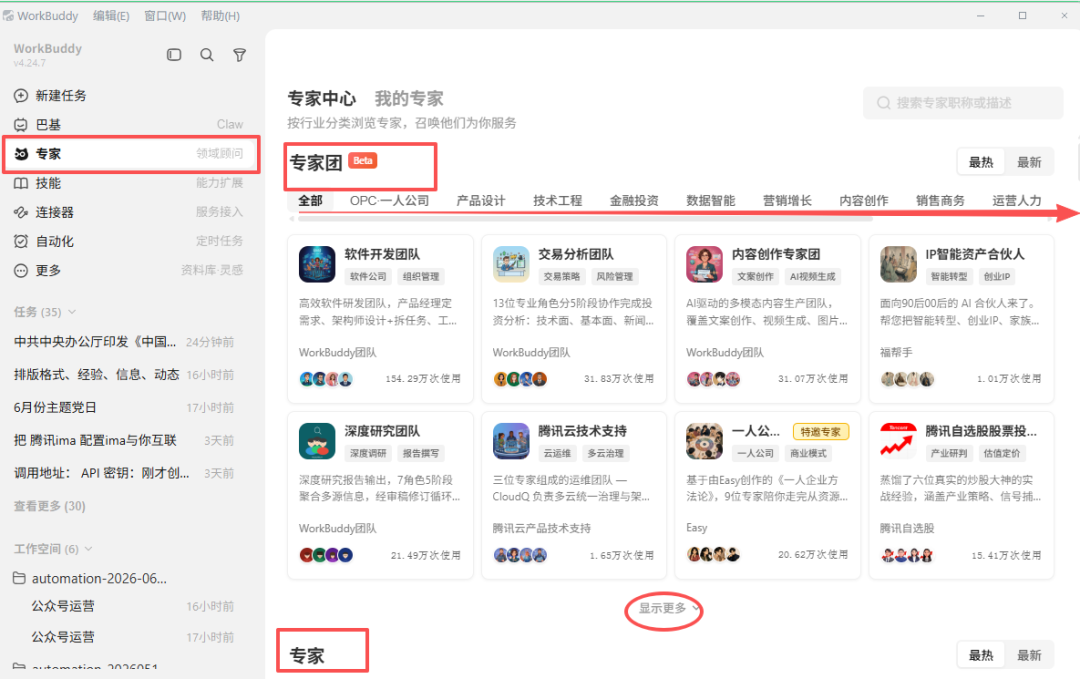Image resolution: width=1080 pixels, height=679 pixels.
Task: Click the 软件公司 tag on 软件开发团队
Action: click(x=368, y=277)
